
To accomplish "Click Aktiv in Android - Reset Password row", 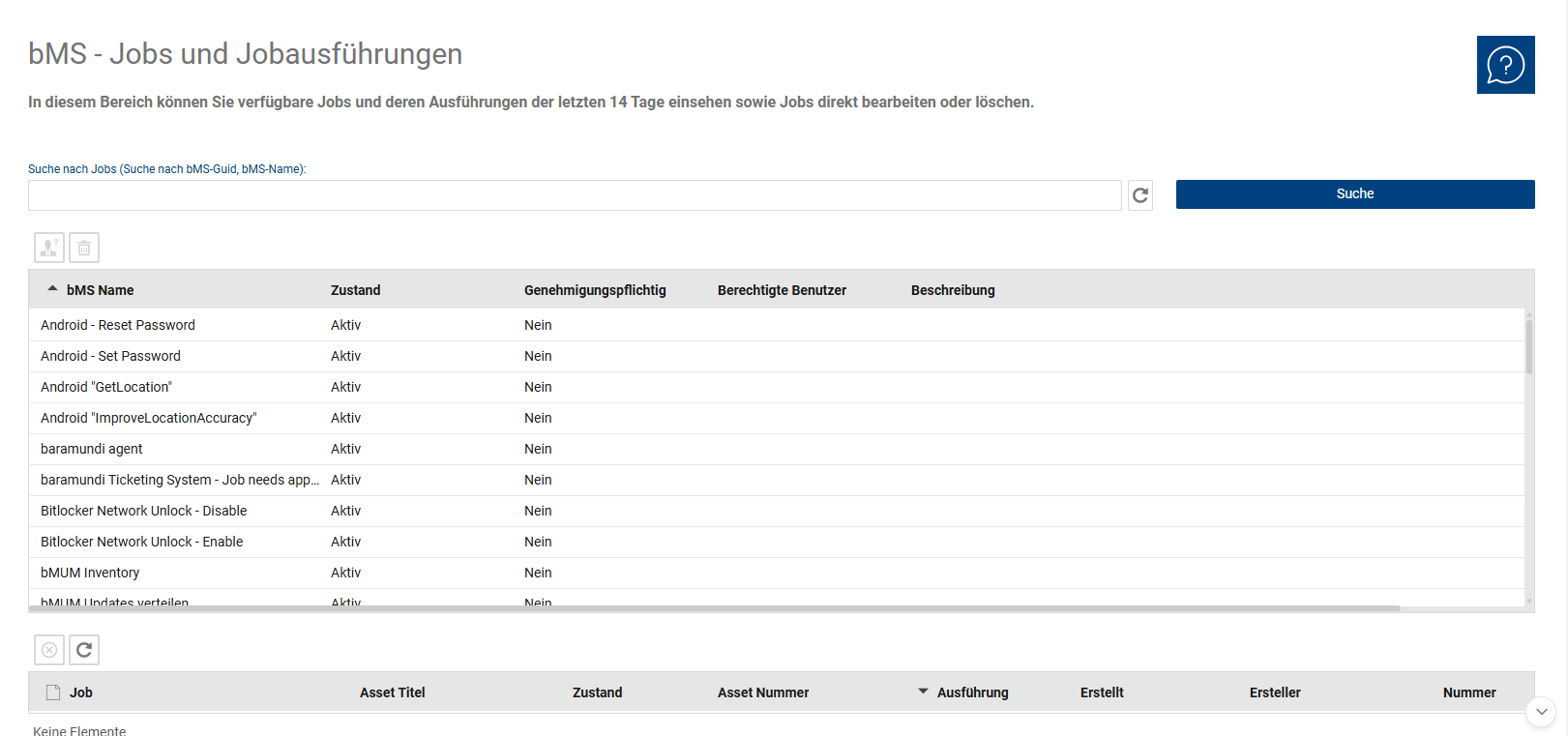I will click(x=345, y=325).
